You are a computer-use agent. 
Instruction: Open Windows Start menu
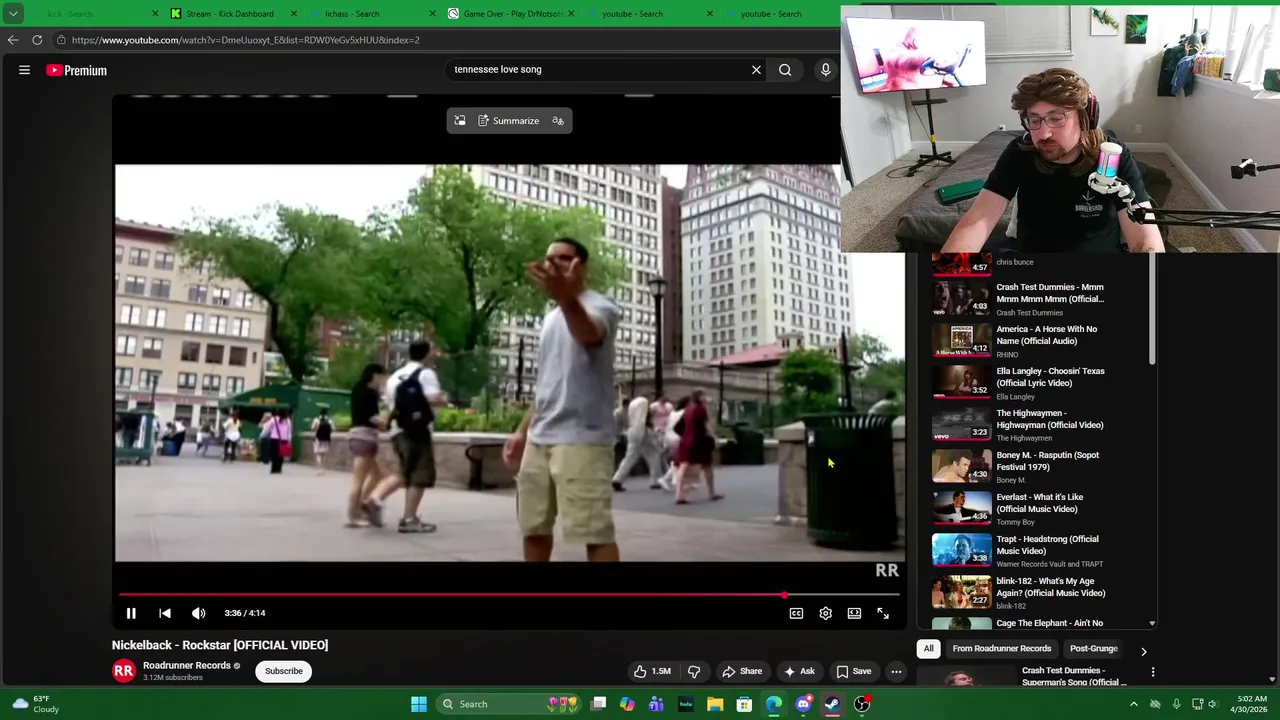[419, 704]
